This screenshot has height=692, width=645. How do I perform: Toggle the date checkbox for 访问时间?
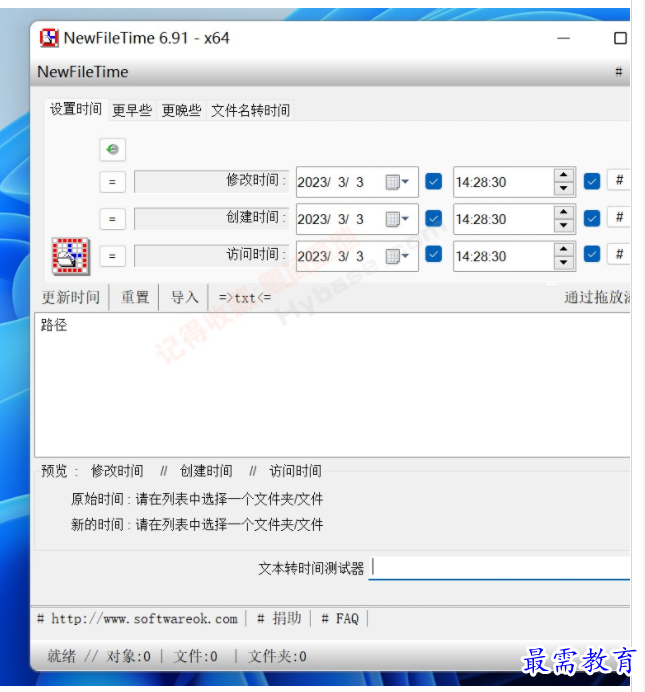(x=433, y=254)
